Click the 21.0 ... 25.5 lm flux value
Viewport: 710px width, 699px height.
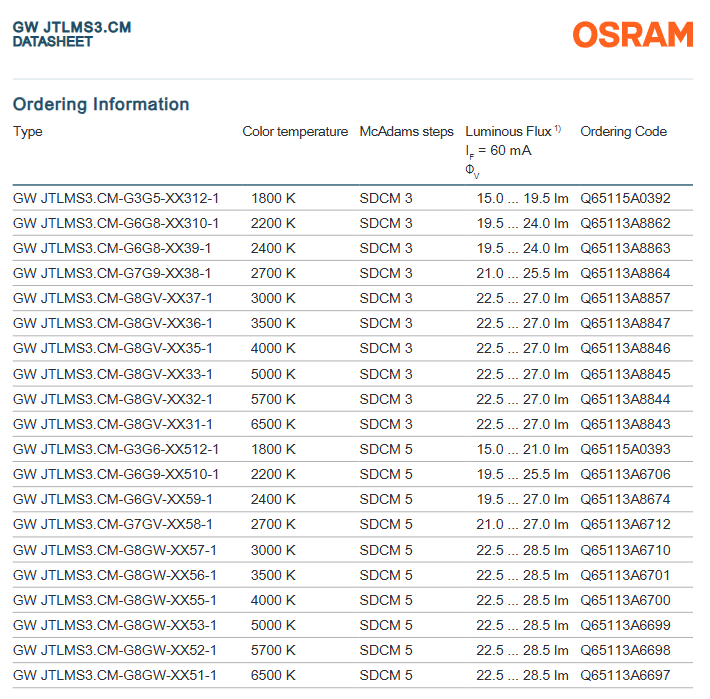pyautogui.click(x=523, y=273)
